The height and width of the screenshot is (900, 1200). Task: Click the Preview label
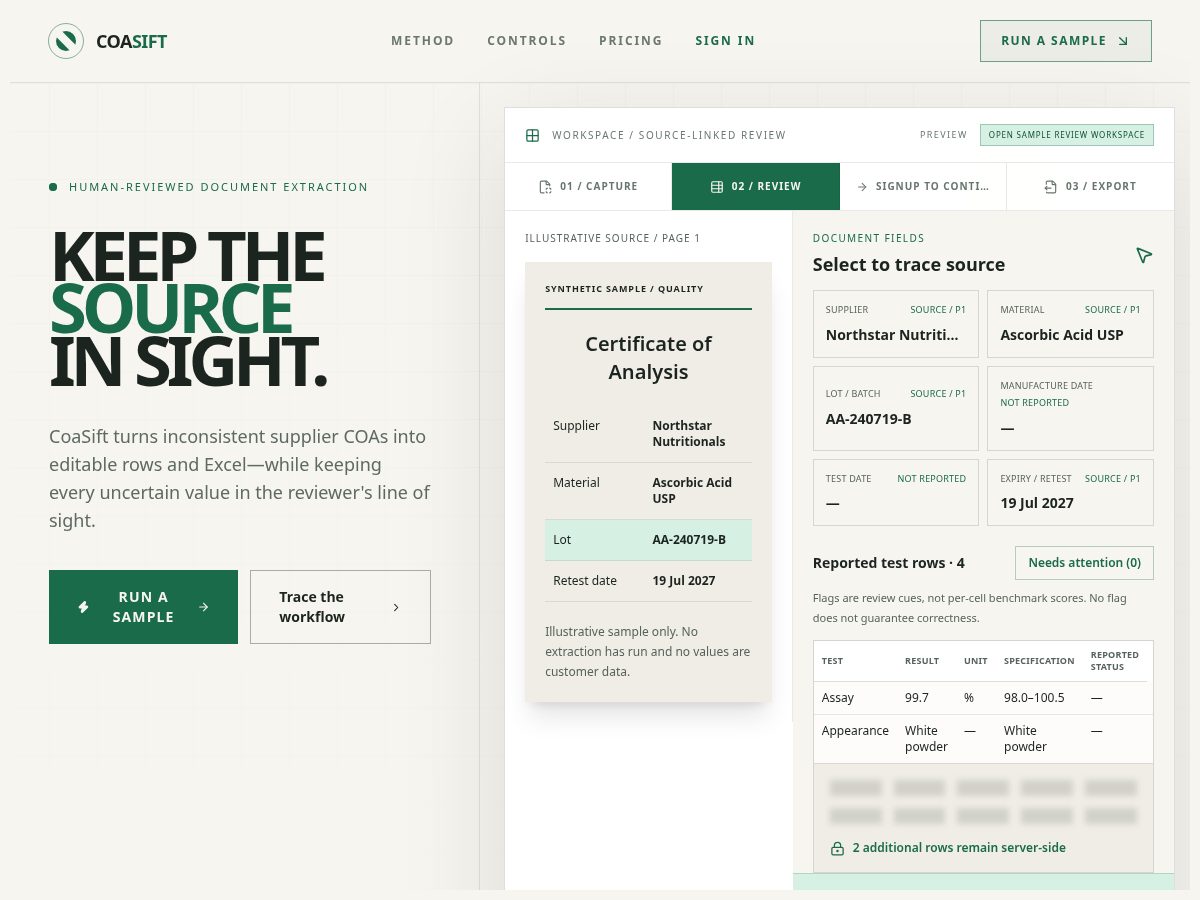coord(943,135)
